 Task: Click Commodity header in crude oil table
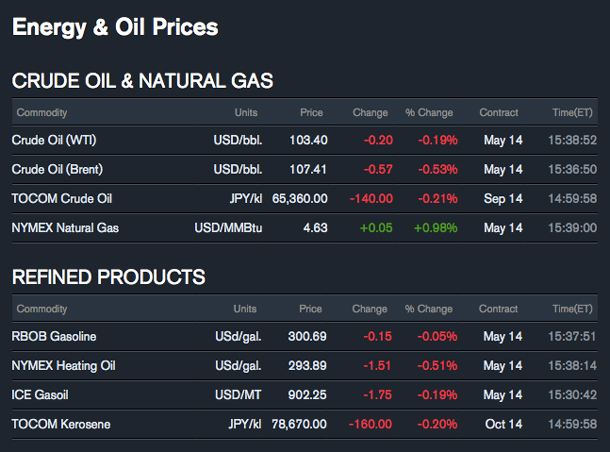click(42, 113)
